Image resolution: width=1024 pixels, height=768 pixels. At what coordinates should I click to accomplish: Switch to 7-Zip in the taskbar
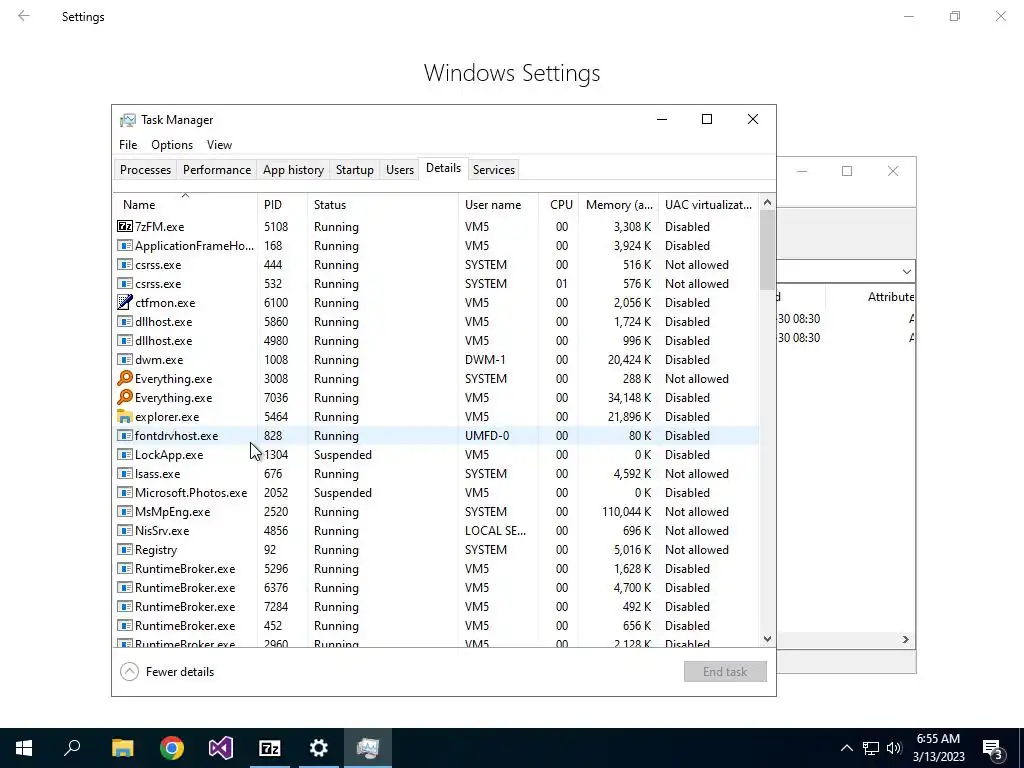270,748
